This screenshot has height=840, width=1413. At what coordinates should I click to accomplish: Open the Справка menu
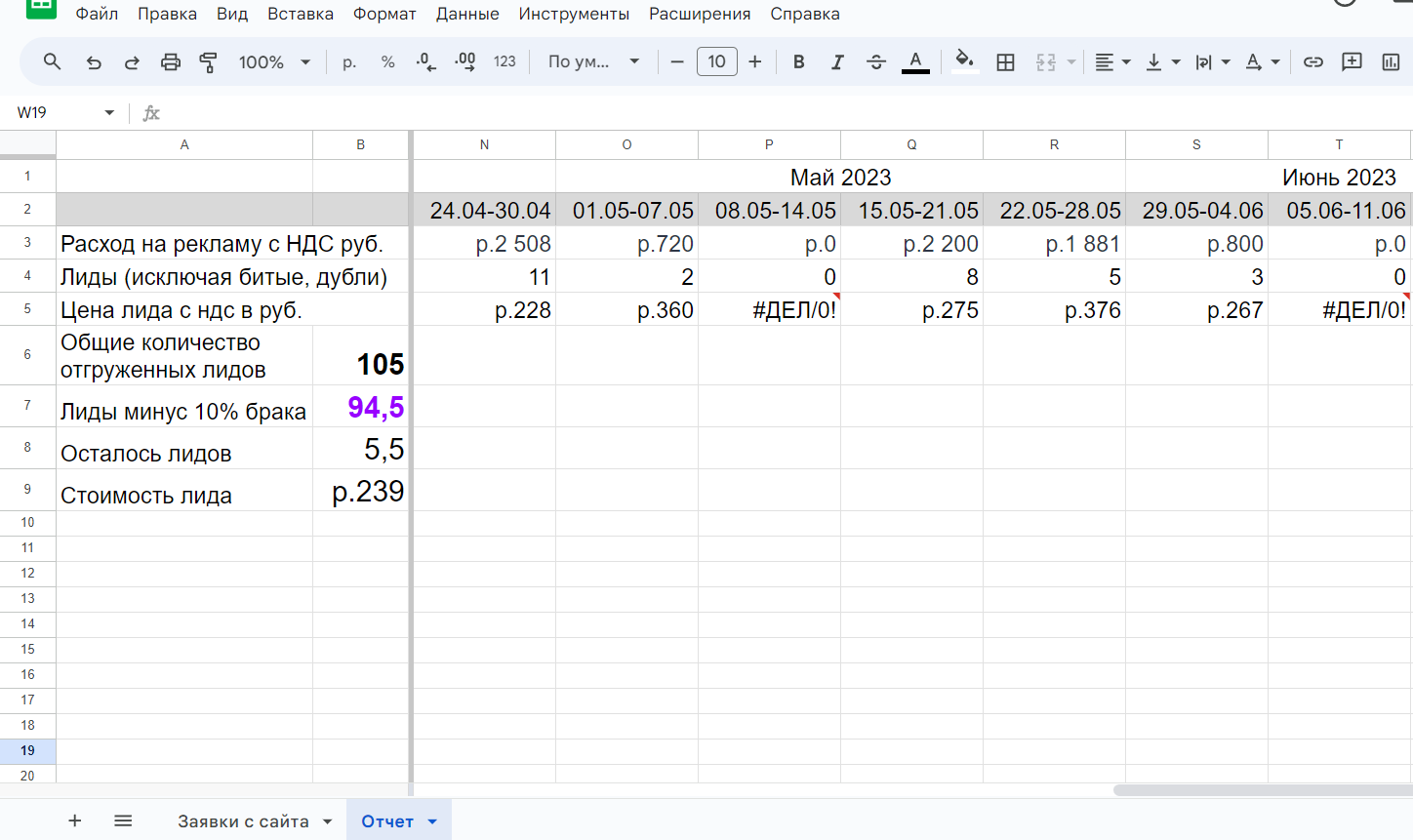coord(805,14)
